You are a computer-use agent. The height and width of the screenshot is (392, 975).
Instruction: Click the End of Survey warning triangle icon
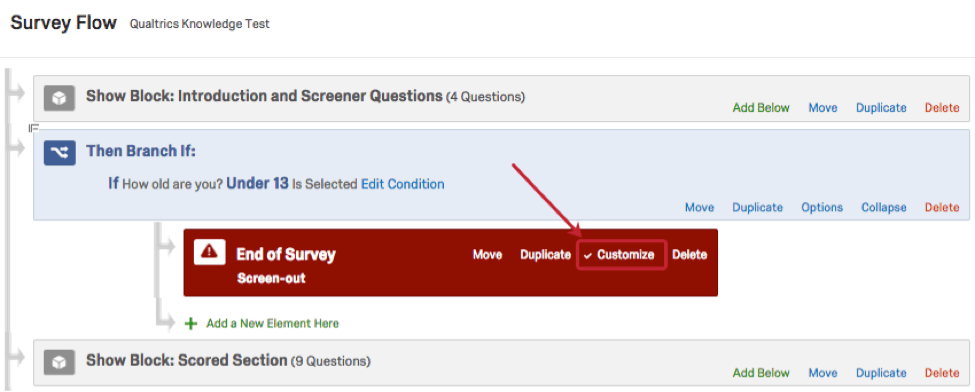tap(210, 251)
